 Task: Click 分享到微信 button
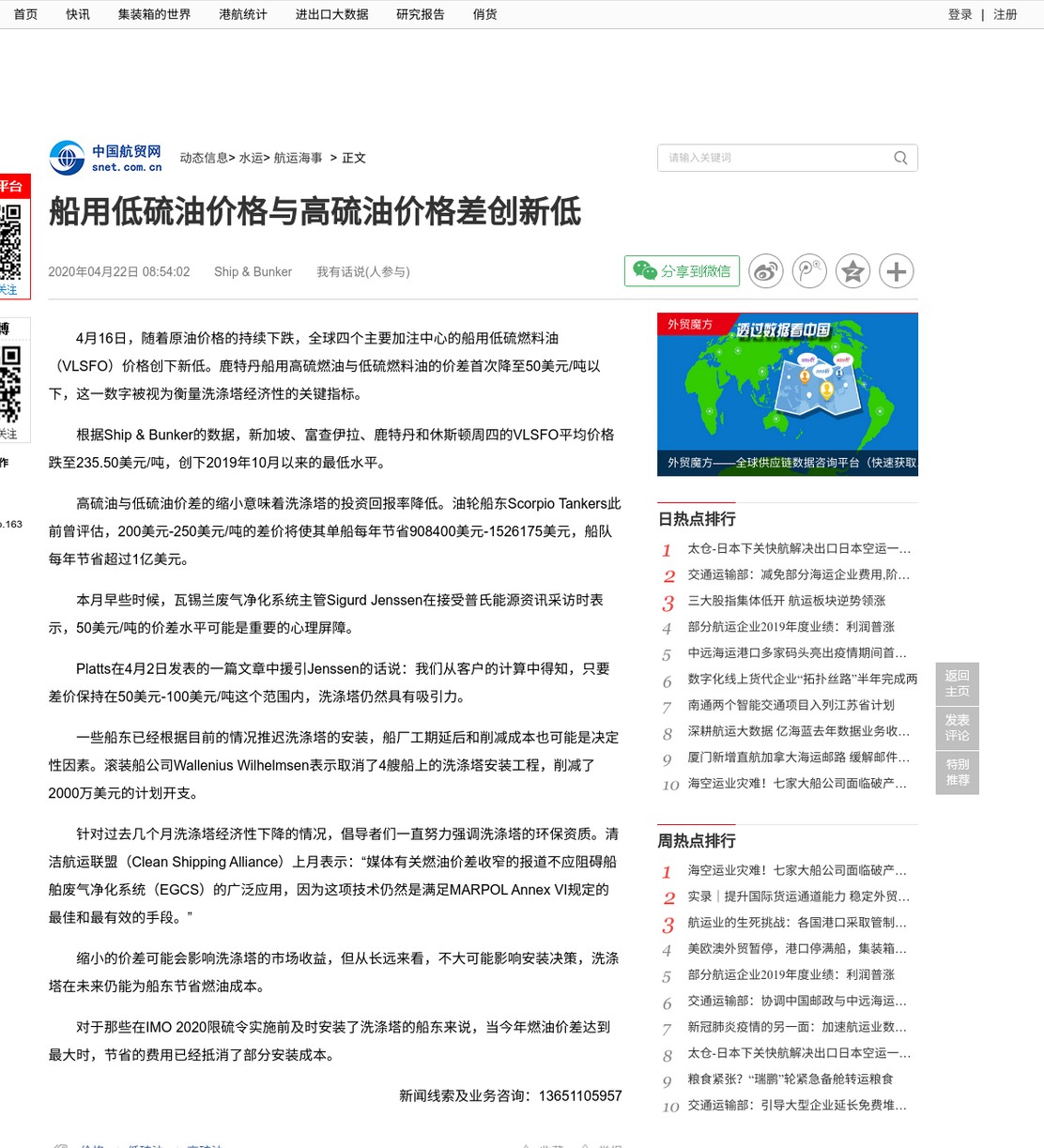682,271
